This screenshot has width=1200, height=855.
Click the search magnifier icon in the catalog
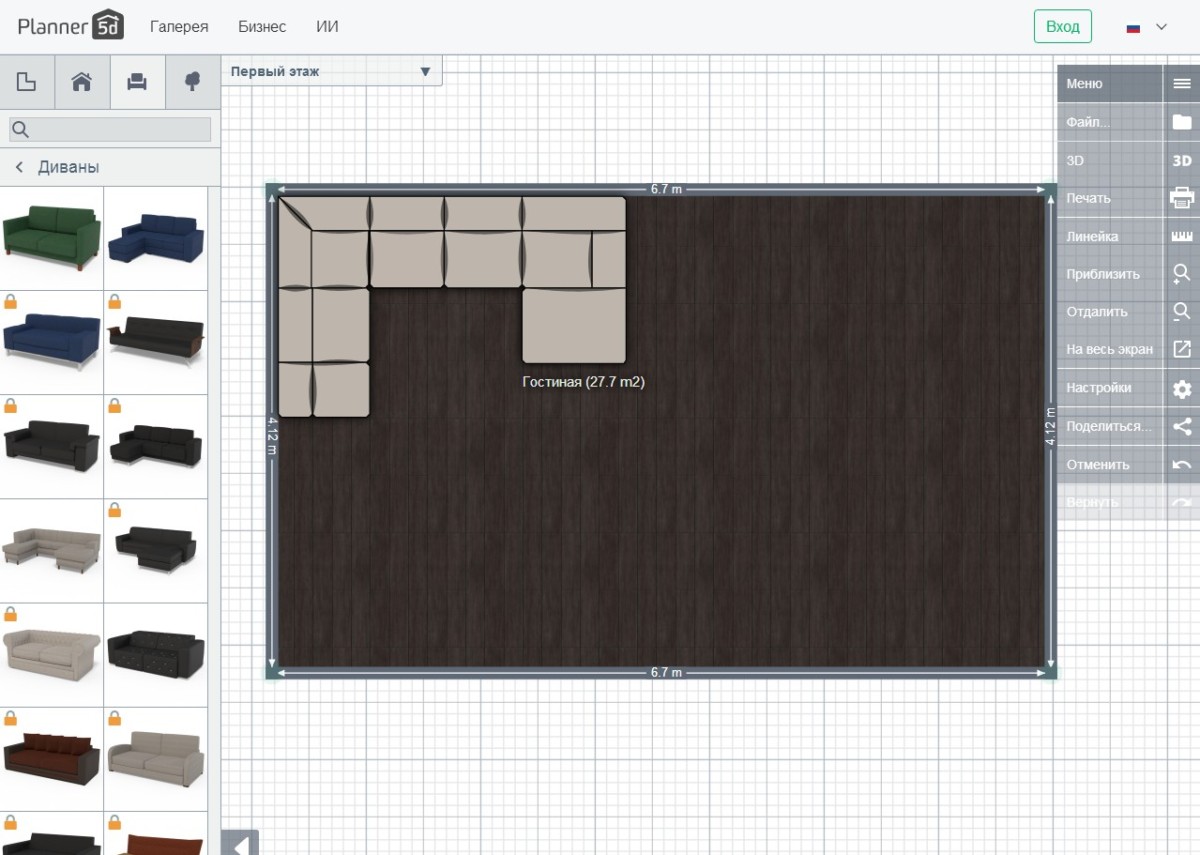click(x=20, y=129)
